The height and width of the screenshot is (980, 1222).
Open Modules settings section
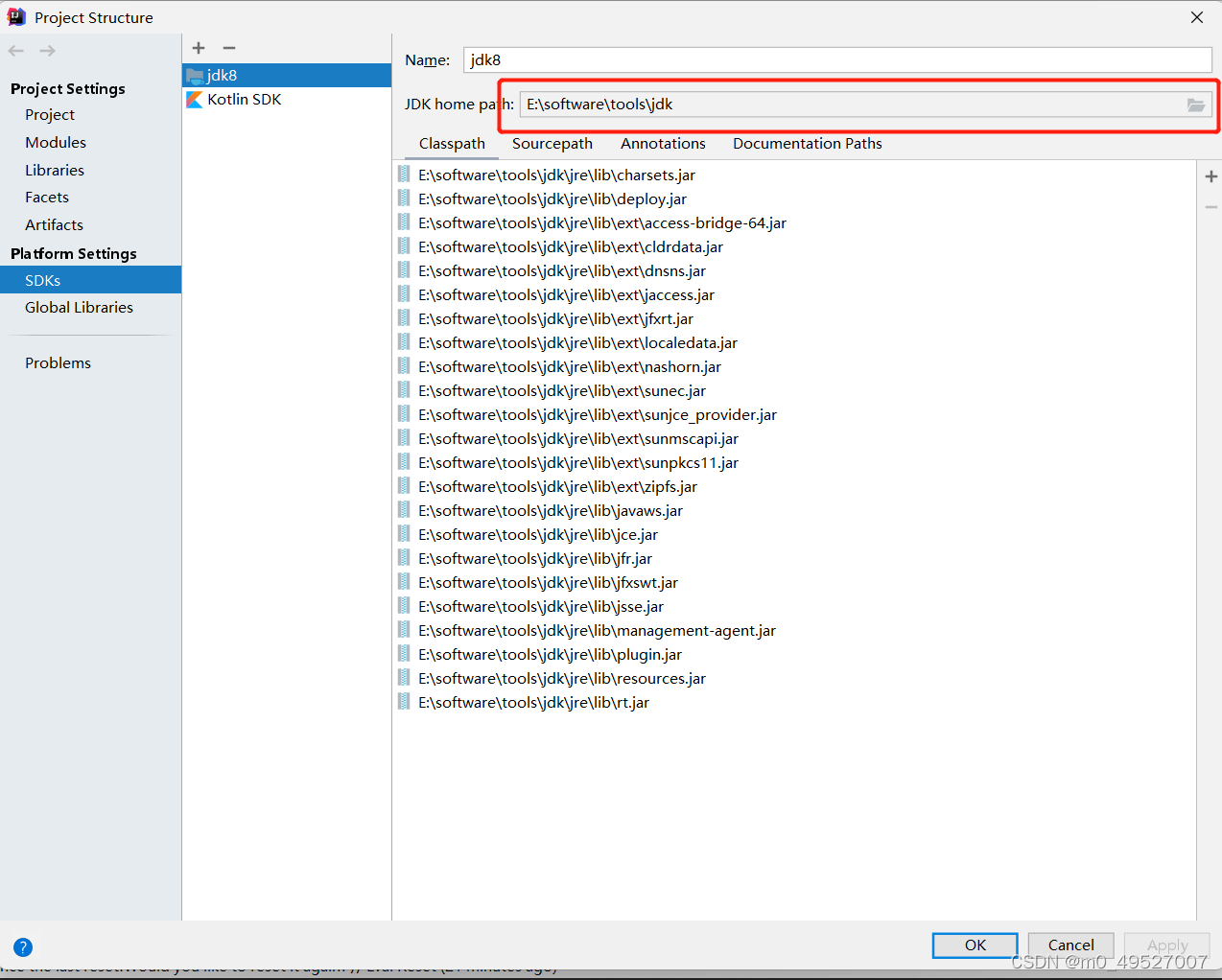(x=56, y=143)
